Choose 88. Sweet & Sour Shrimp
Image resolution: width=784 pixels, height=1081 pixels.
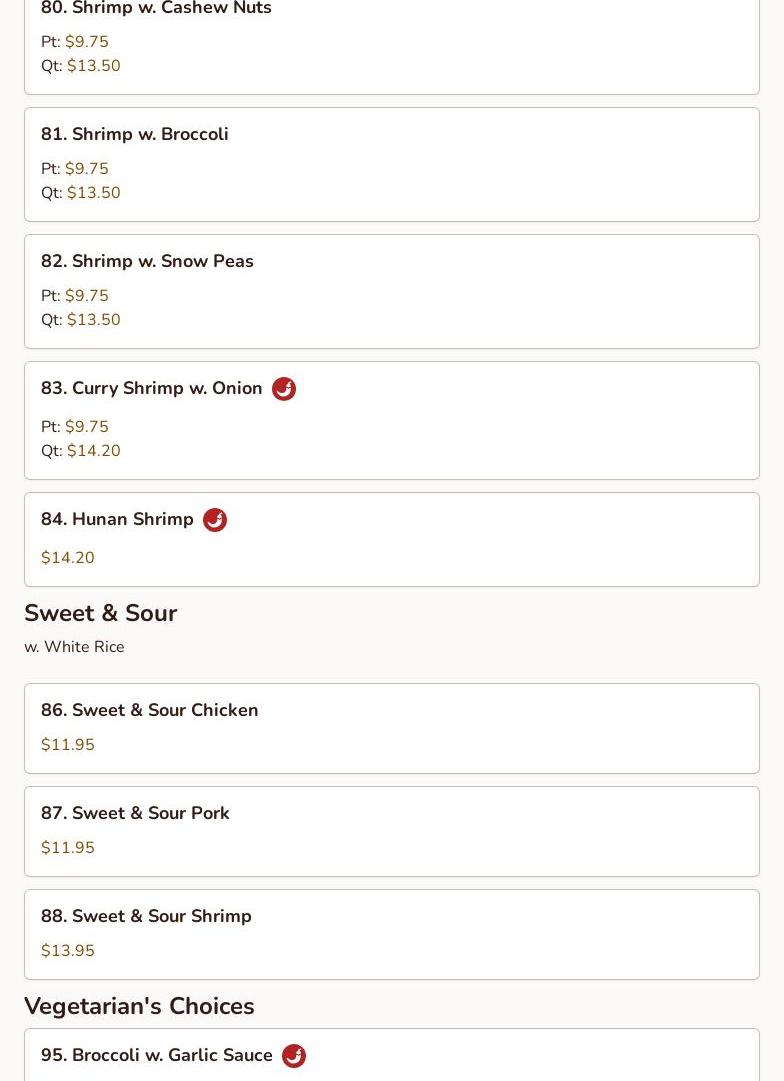[x=146, y=916]
